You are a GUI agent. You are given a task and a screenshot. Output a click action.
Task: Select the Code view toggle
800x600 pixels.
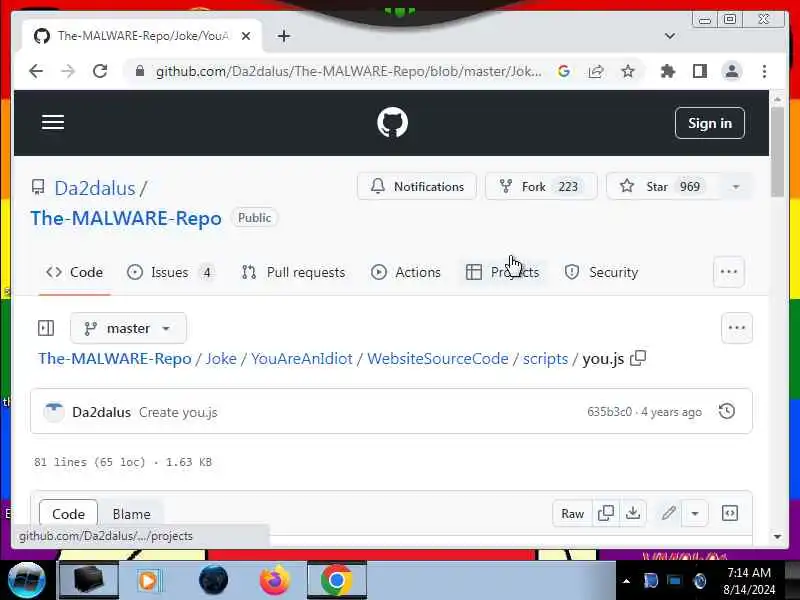point(68,514)
